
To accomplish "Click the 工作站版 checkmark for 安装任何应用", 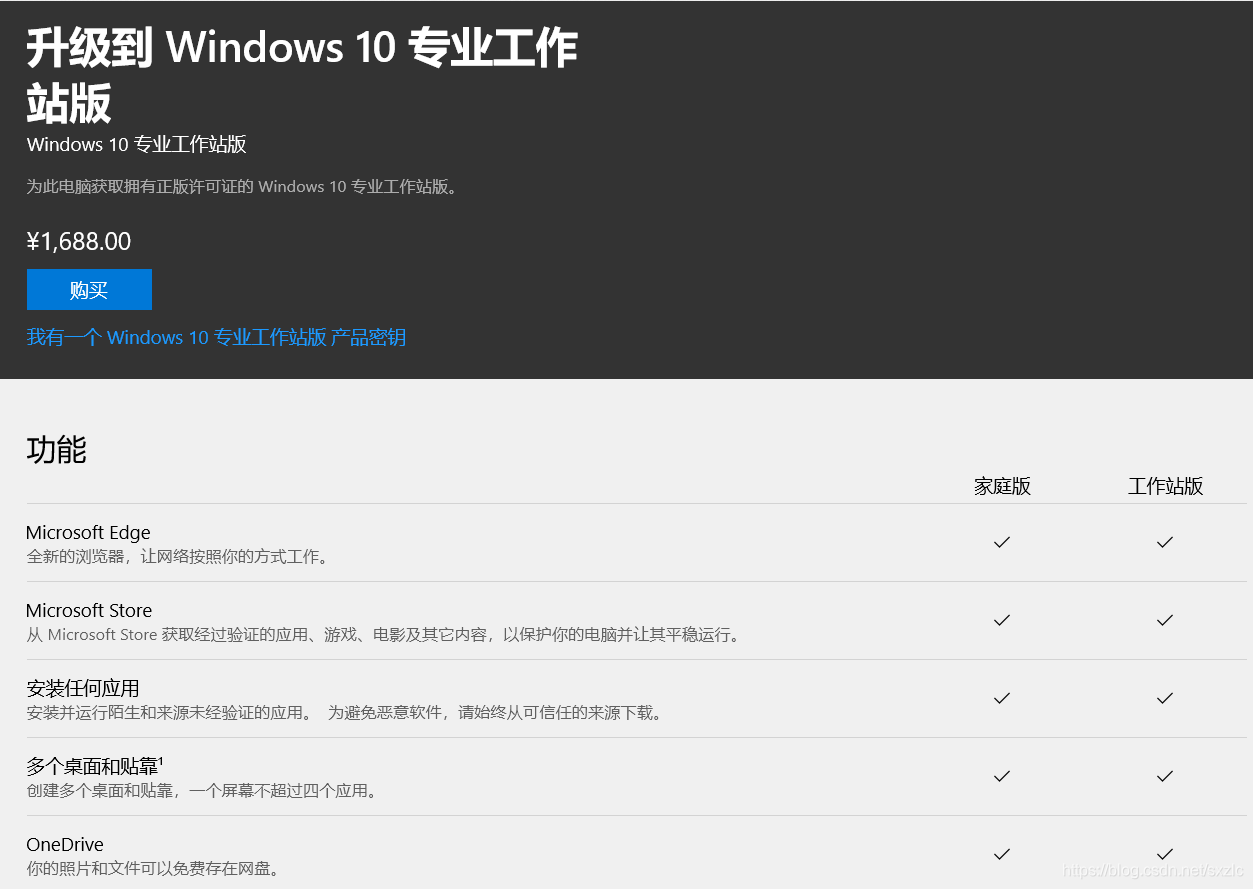I will (x=1164, y=698).
